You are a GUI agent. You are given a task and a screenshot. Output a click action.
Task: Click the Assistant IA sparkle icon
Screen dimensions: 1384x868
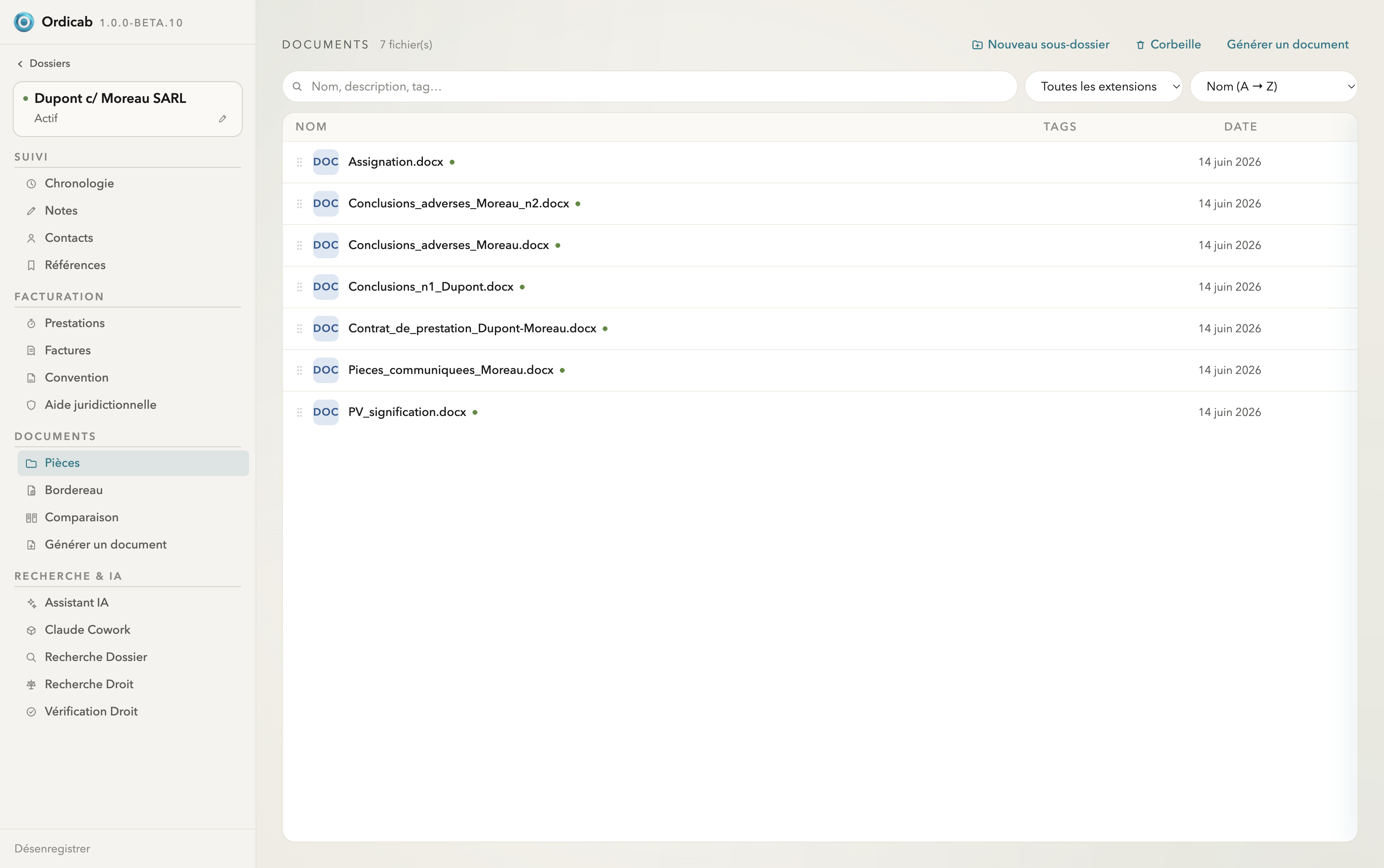32,603
